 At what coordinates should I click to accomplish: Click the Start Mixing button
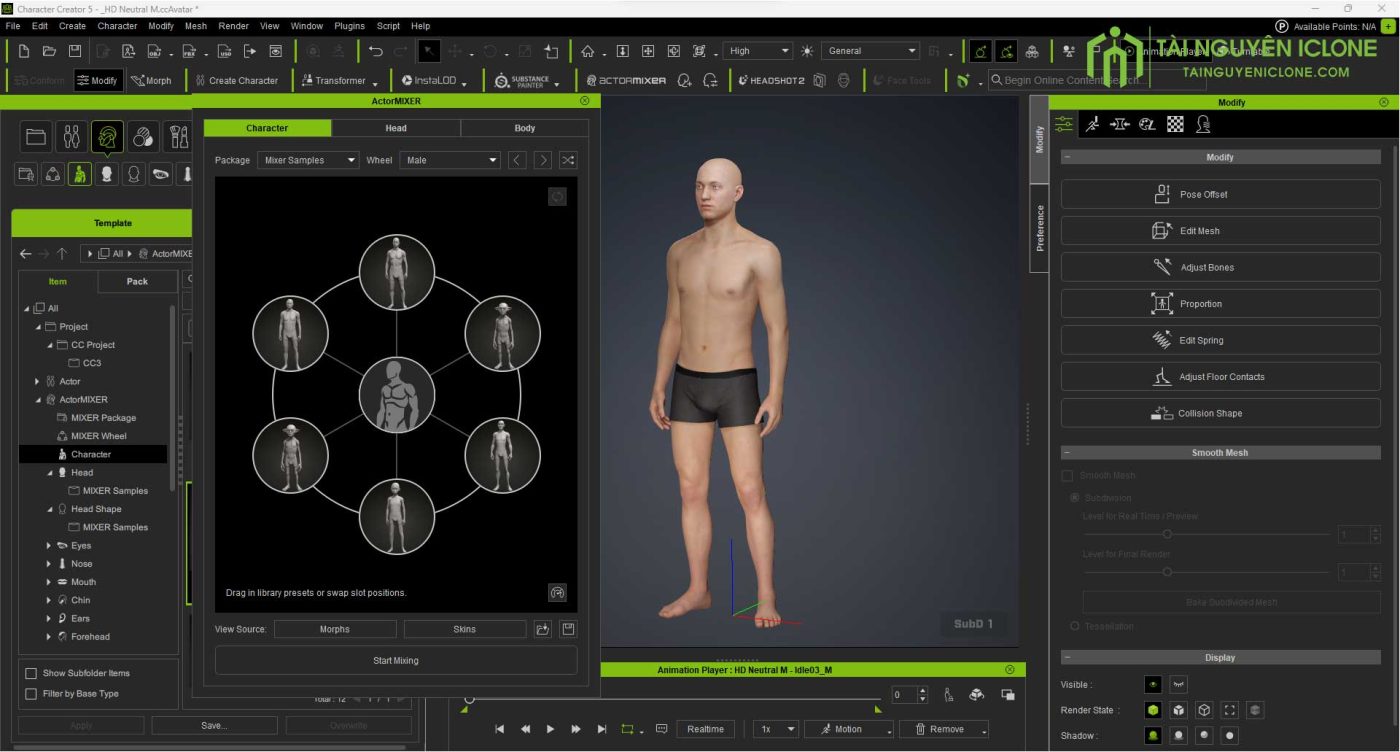[396, 660]
